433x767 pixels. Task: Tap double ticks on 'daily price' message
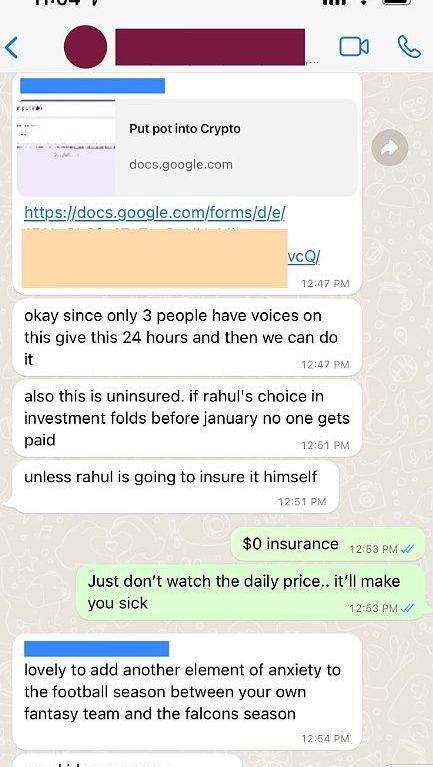pos(407,608)
